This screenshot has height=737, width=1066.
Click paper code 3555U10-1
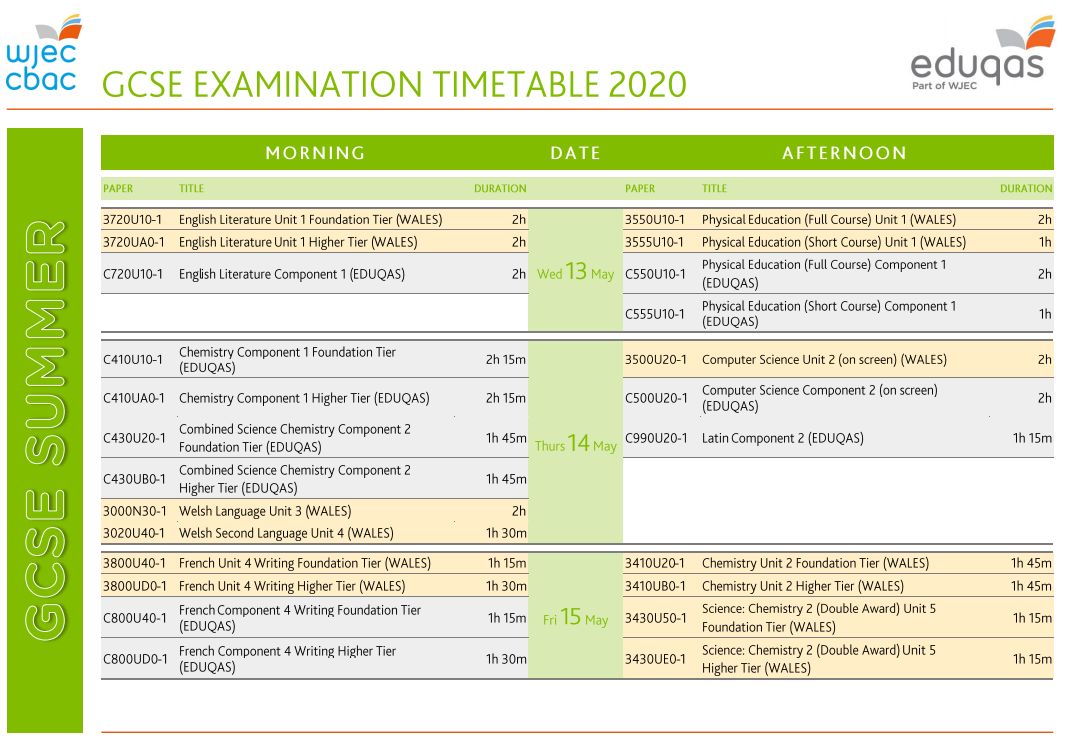[655, 242]
